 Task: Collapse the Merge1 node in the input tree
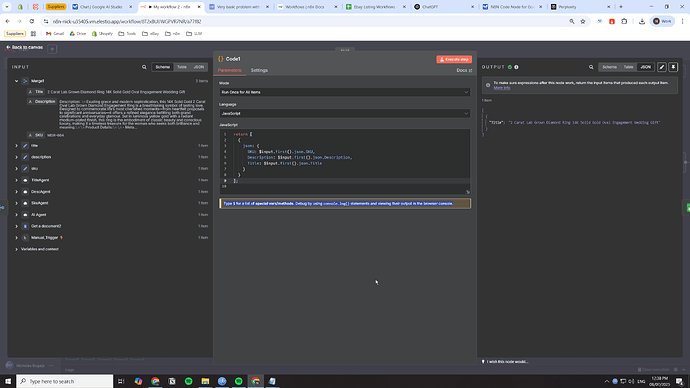point(17,81)
